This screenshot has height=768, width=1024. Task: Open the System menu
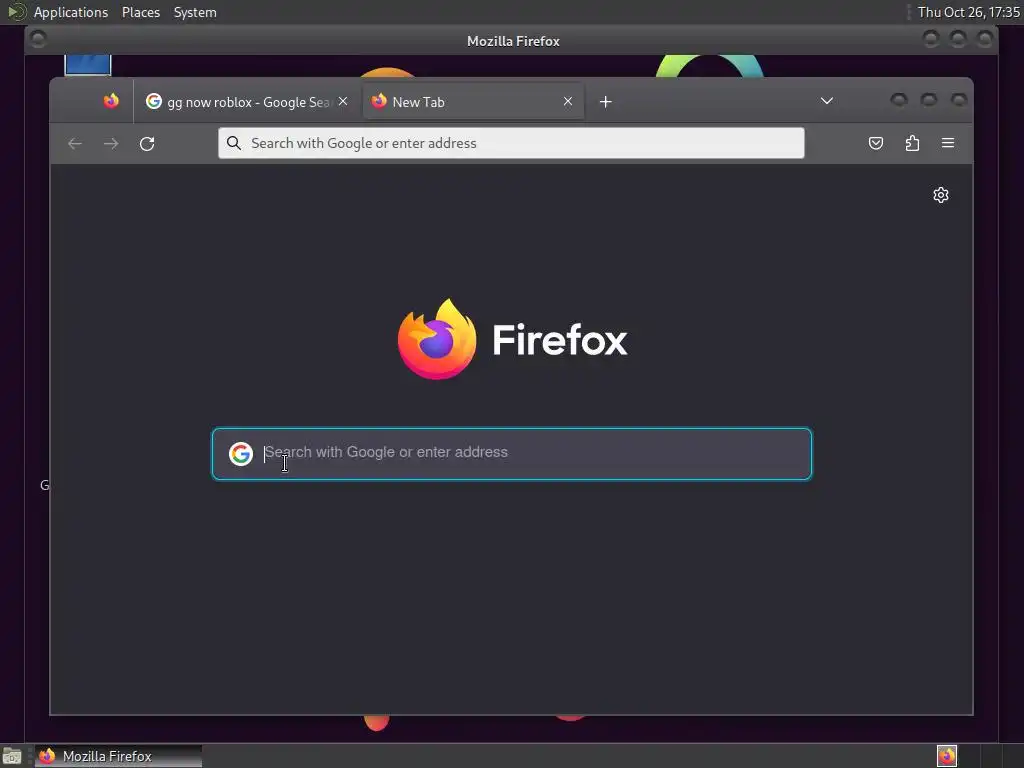coord(195,12)
